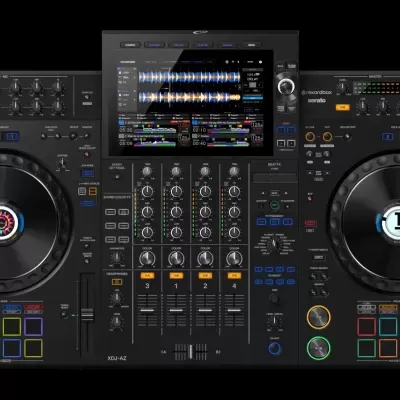
Task: Click the 05:30 track time on screen
Action: (126, 130)
